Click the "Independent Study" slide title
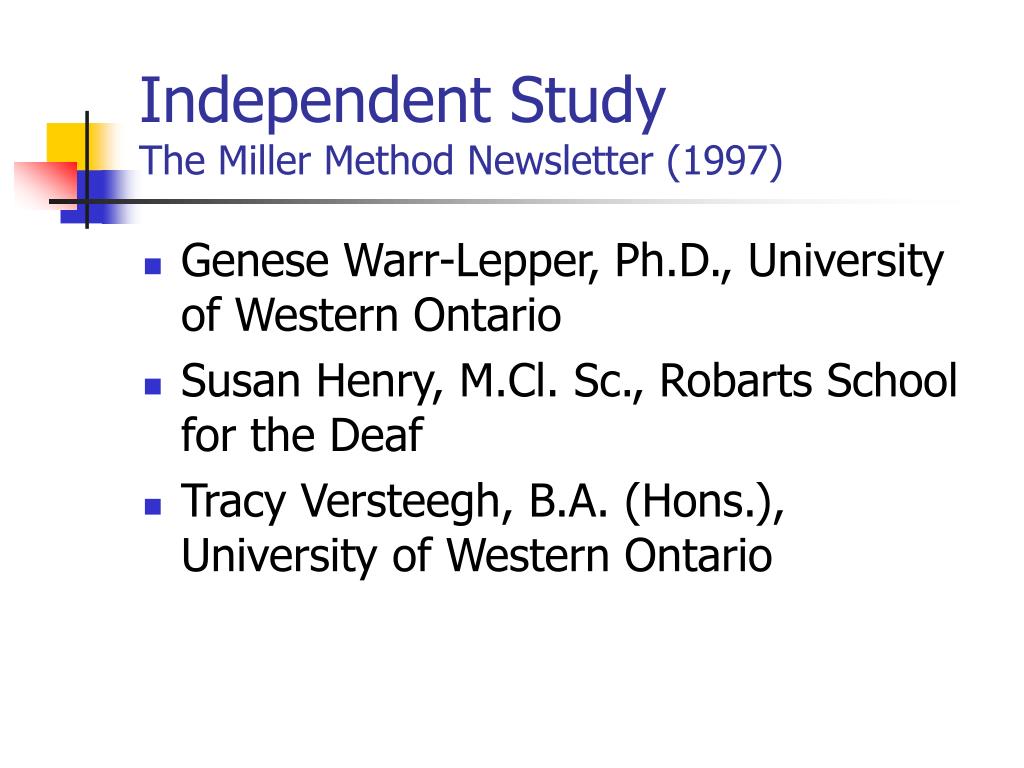 pos(402,102)
